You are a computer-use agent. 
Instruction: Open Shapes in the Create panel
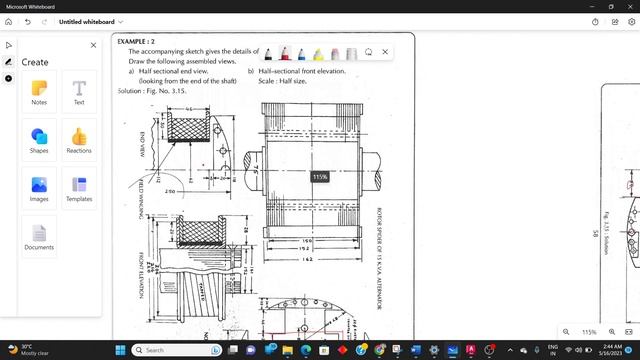pyautogui.click(x=39, y=140)
